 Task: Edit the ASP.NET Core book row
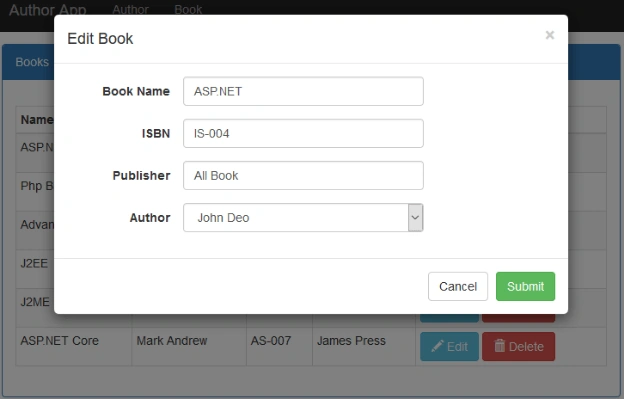(x=449, y=346)
